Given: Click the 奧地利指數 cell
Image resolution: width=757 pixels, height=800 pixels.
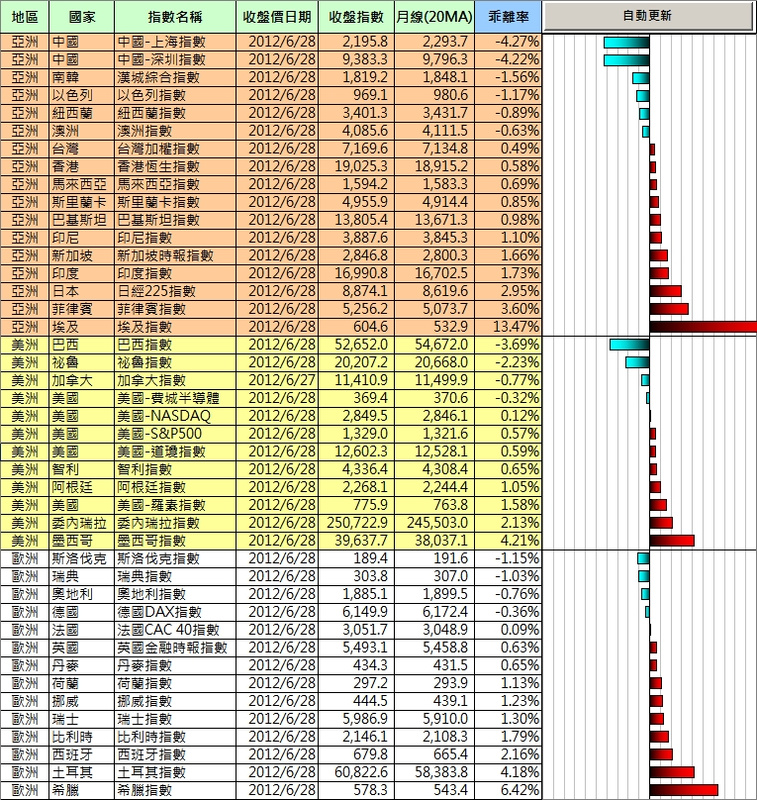Looking at the screenshot, I should click(x=175, y=594).
